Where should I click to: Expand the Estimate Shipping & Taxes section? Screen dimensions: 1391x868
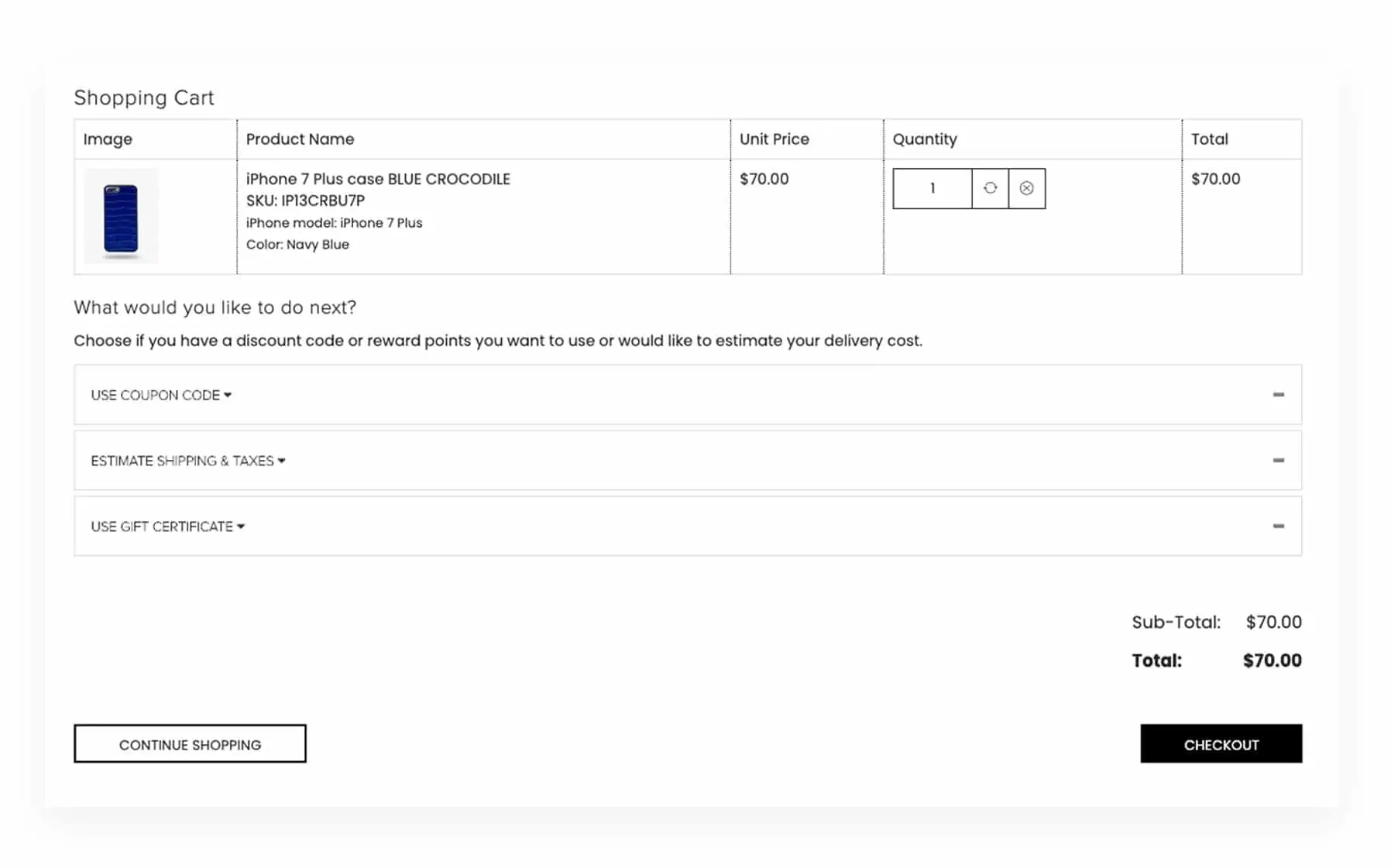click(x=183, y=461)
